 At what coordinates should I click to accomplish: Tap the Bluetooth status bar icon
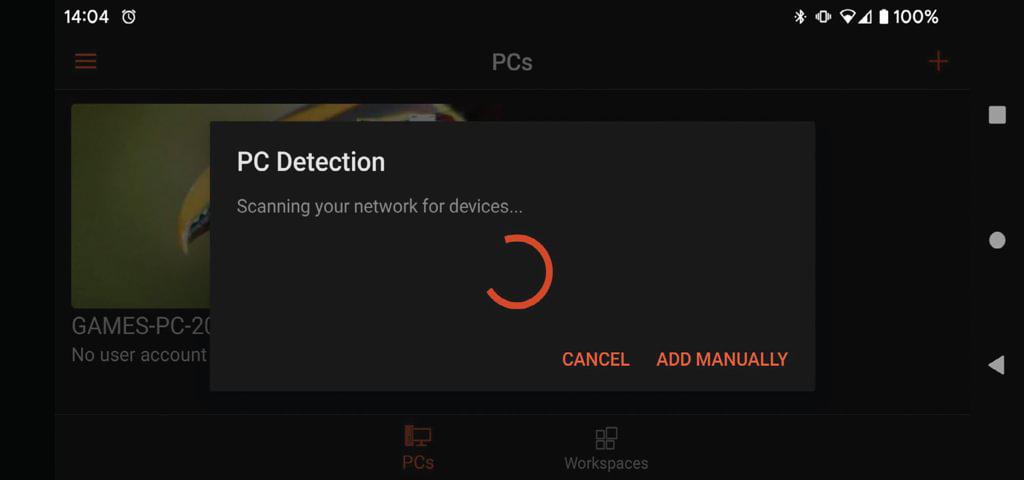(x=799, y=17)
